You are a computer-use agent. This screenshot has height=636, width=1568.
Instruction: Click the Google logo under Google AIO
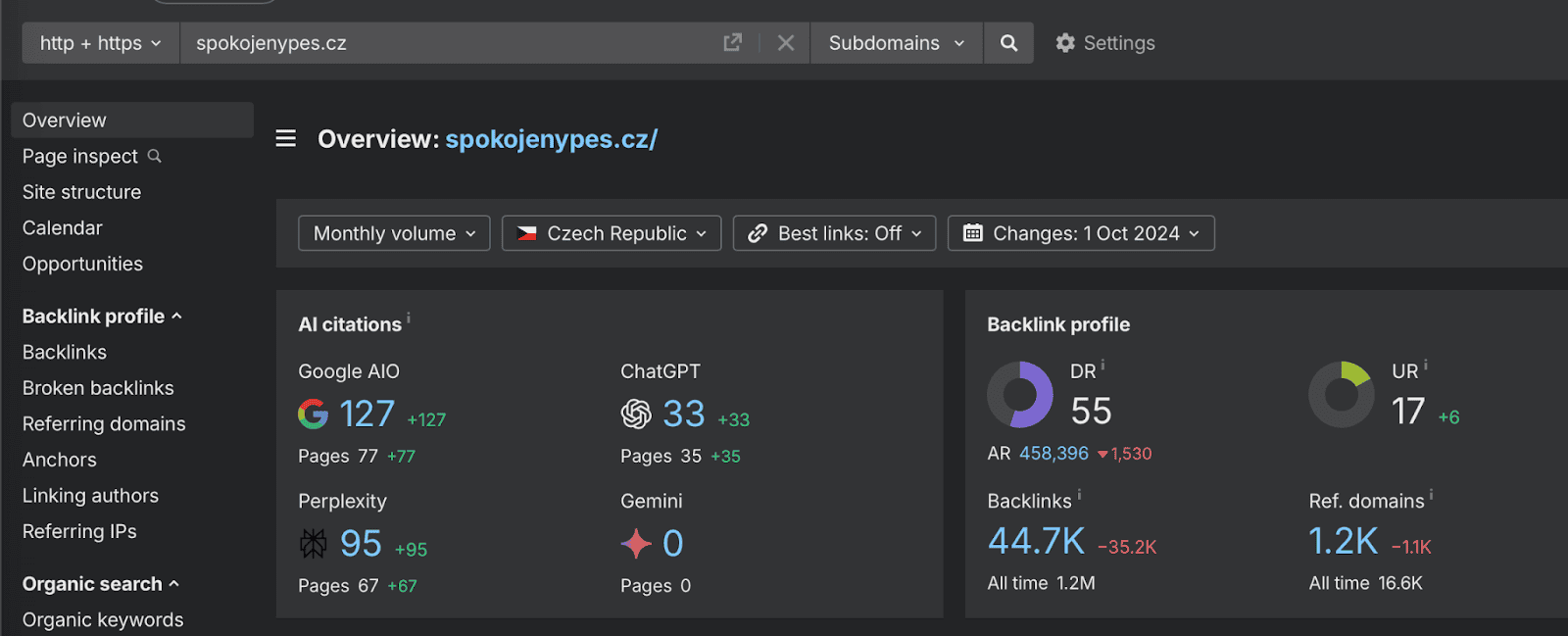[x=313, y=414]
